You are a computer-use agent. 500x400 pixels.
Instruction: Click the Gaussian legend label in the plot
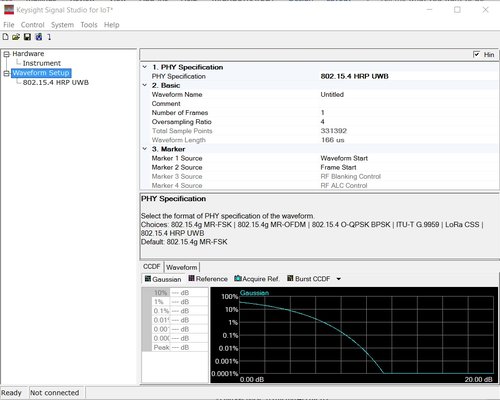click(x=254, y=293)
